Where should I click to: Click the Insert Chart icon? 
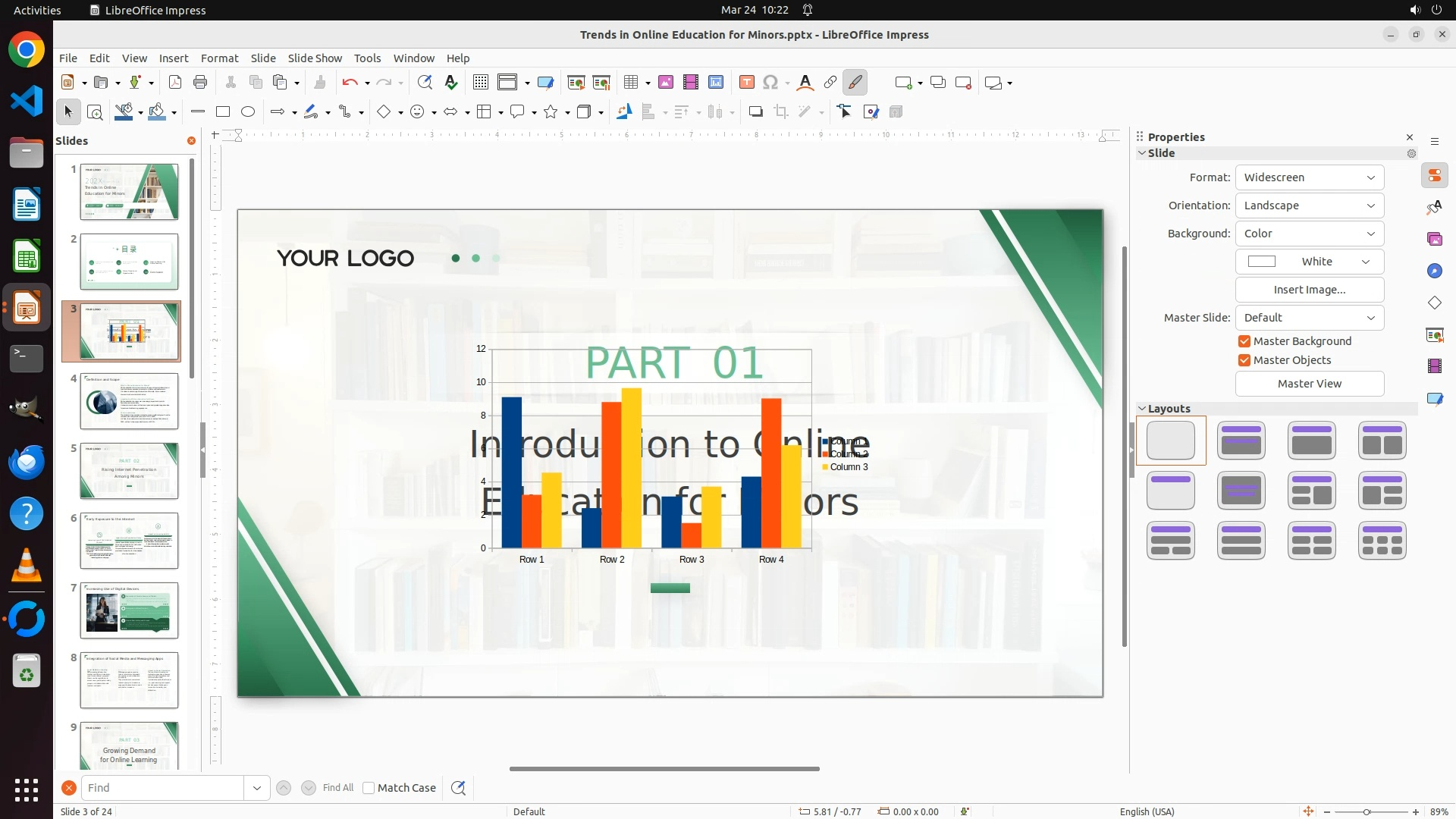click(x=716, y=83)
